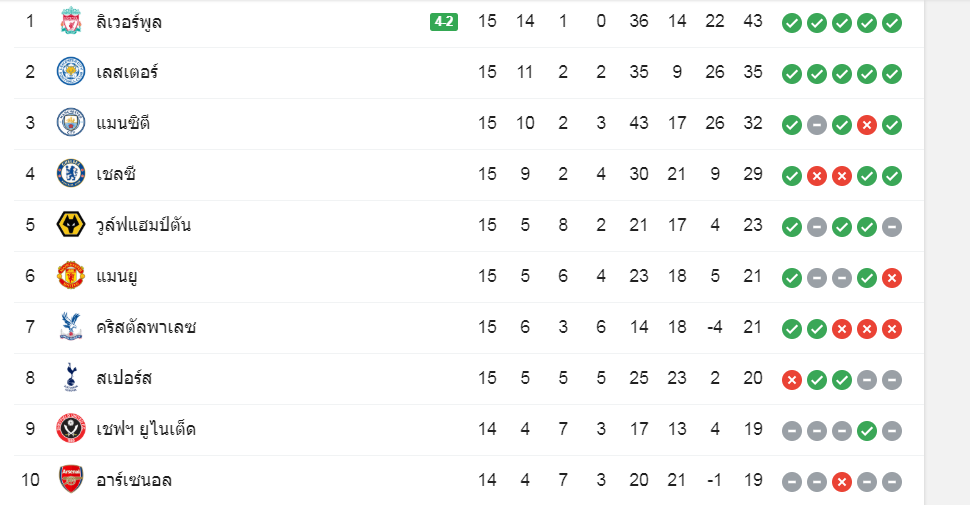This screenshot has width=970, height=505.
Task: Open the วูล์ฟแฮมป์ตัน team link
Action: (x=143, y=225)
